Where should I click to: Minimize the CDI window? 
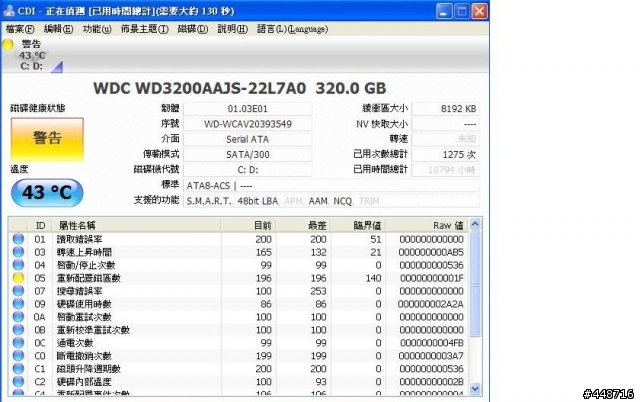click(x=444, y=11)
